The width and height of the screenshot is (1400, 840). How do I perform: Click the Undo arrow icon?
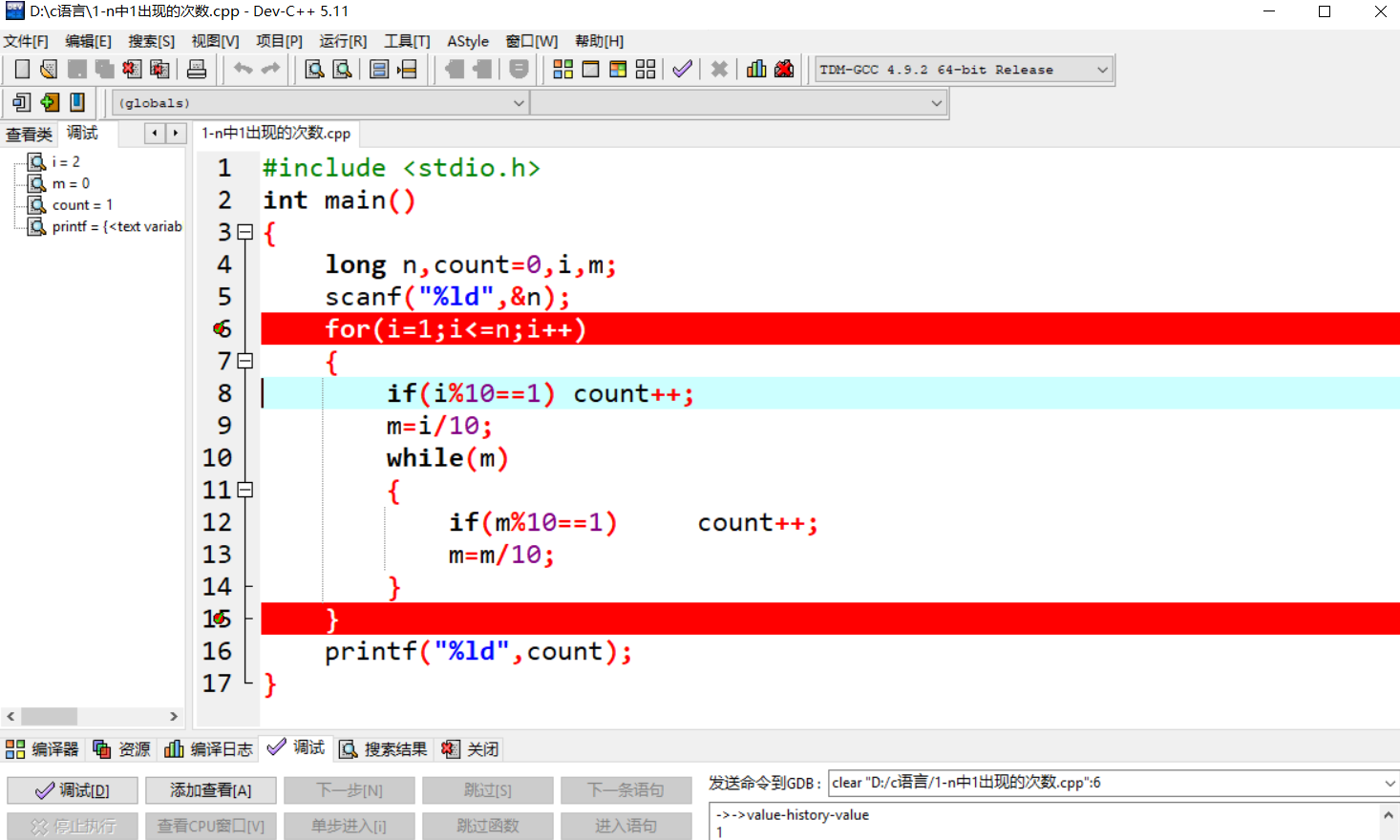click(244, 69)
